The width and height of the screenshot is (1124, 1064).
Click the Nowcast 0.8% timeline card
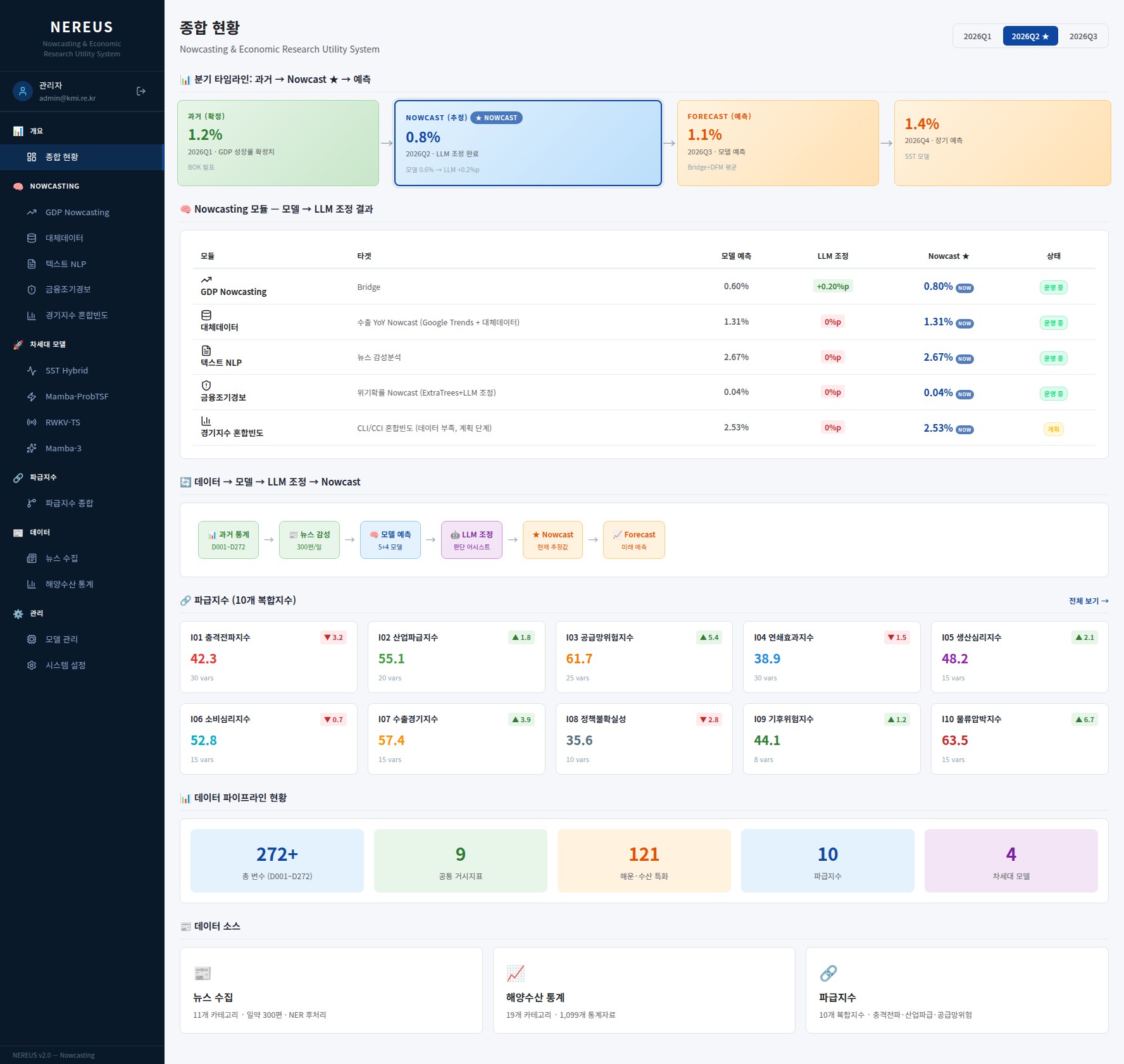[x=528, y=143]
